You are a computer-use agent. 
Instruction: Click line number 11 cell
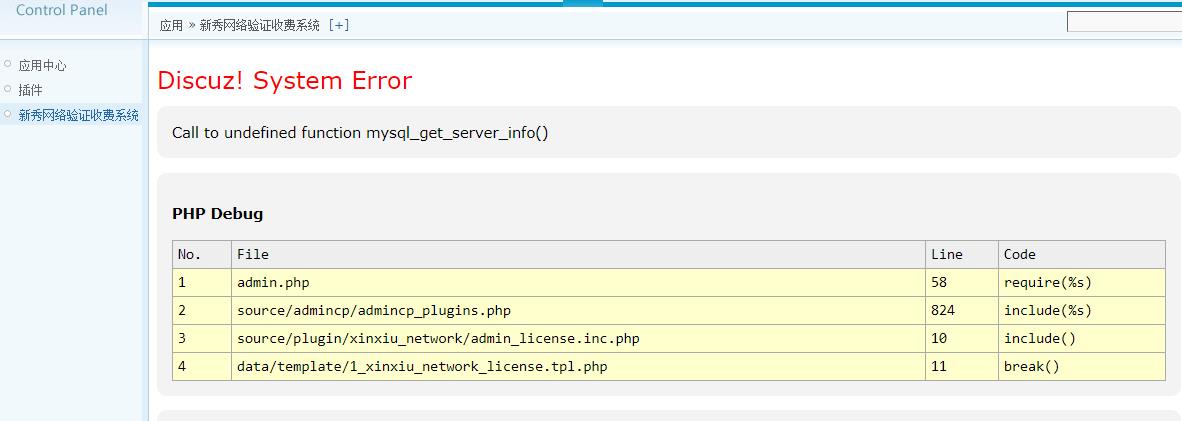pyautogui.click(x=962, y=367)
